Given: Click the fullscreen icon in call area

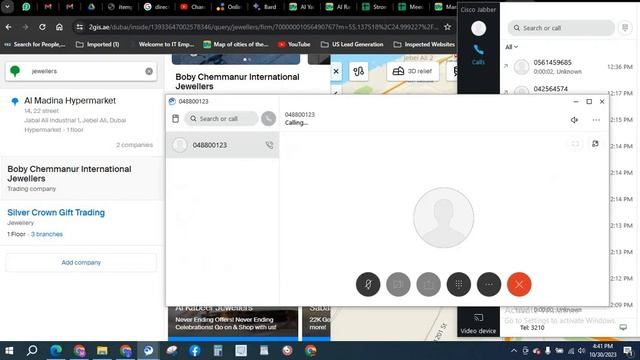Looking at the screenshot, I should coord(575,144).
